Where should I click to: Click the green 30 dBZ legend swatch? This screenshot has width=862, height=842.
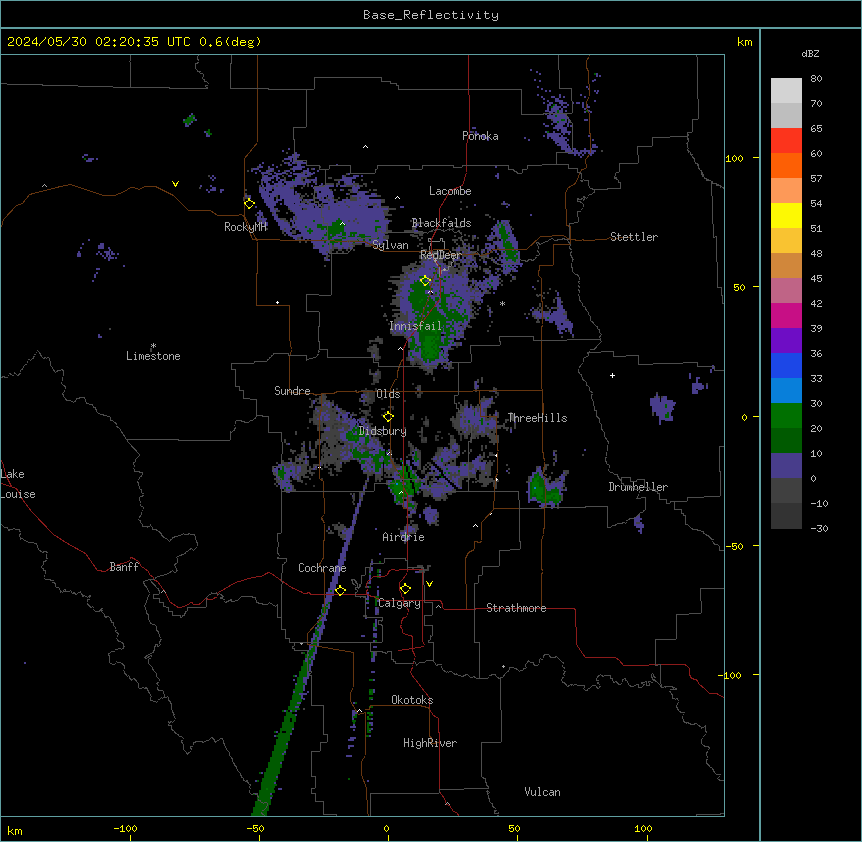(x=786, y=416)
